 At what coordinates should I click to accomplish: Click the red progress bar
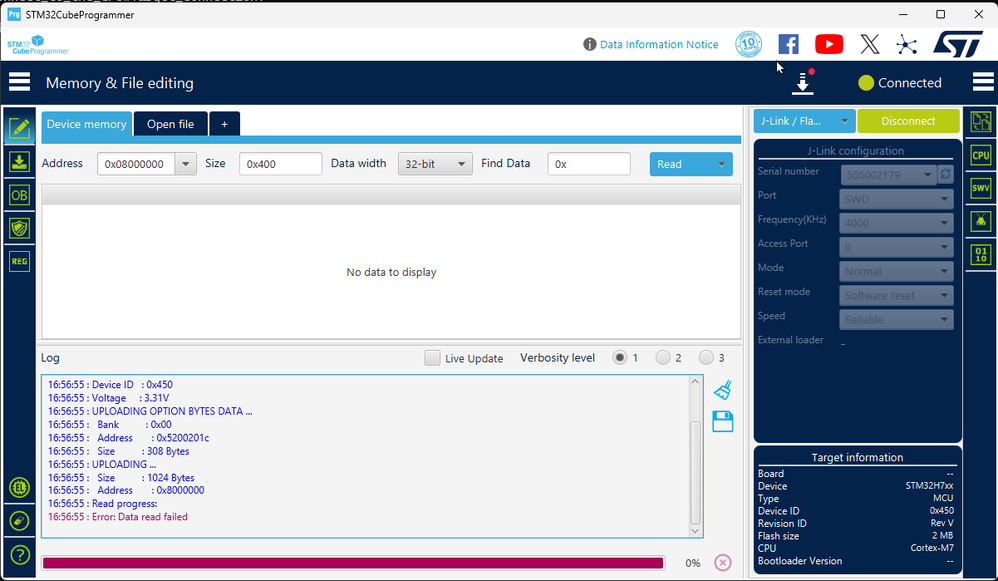(353, 563)
